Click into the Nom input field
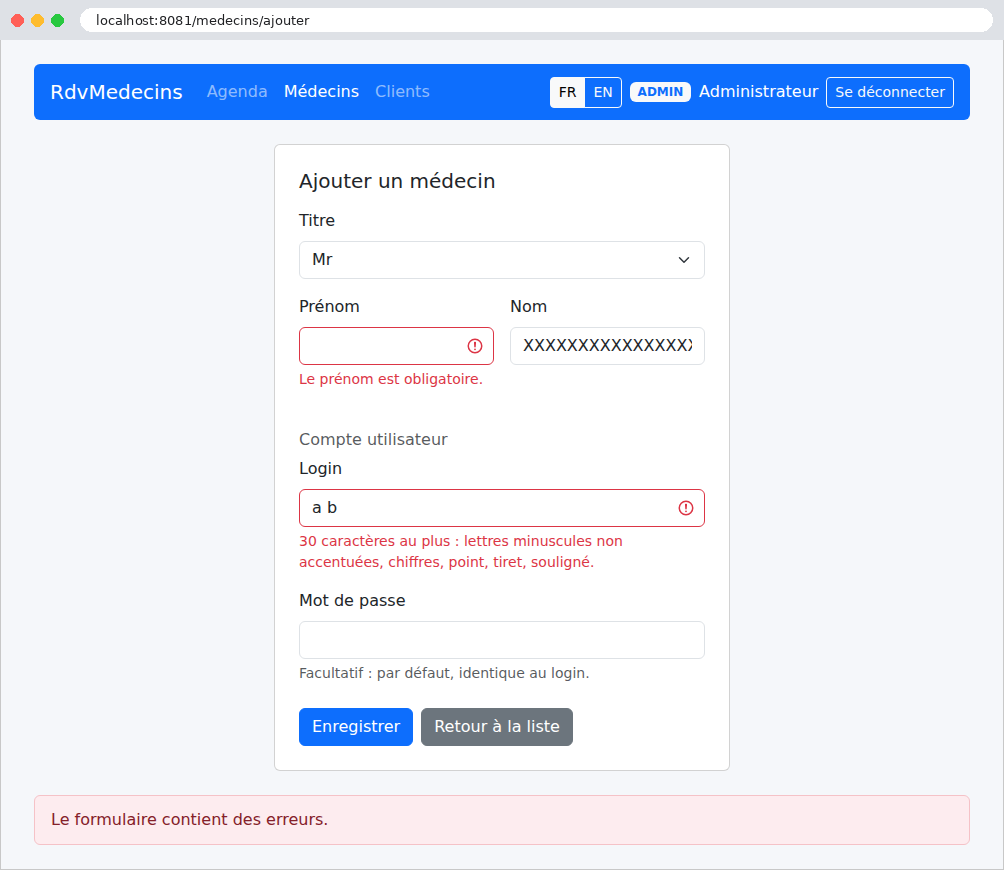This screenshot has height=870, width=1004. pos(607,346)
